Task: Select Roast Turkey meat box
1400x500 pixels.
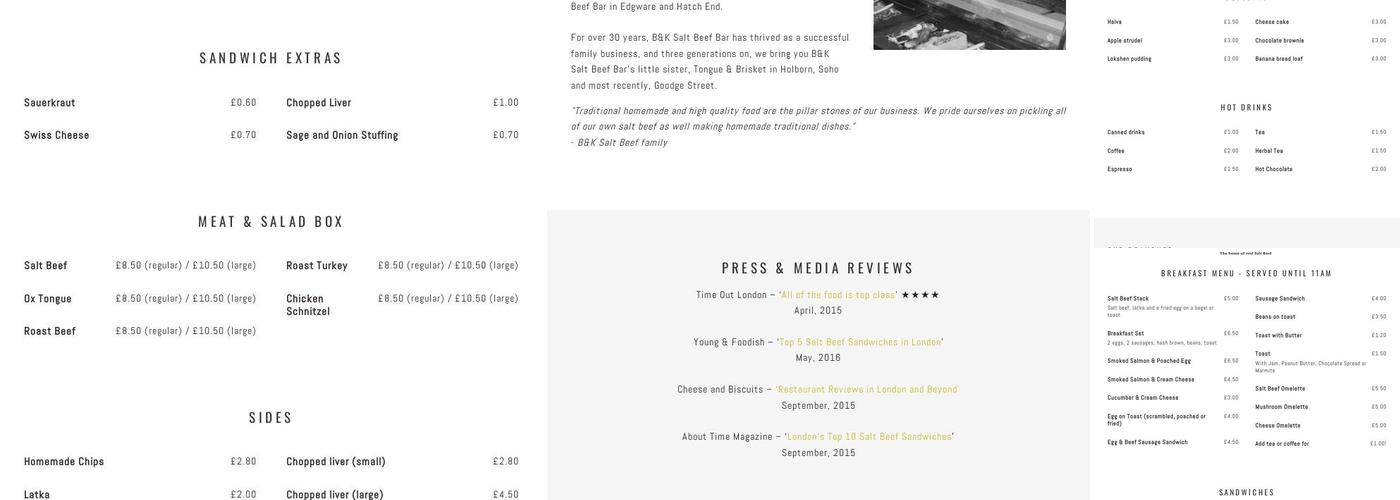Action: (x=317, y=266)
